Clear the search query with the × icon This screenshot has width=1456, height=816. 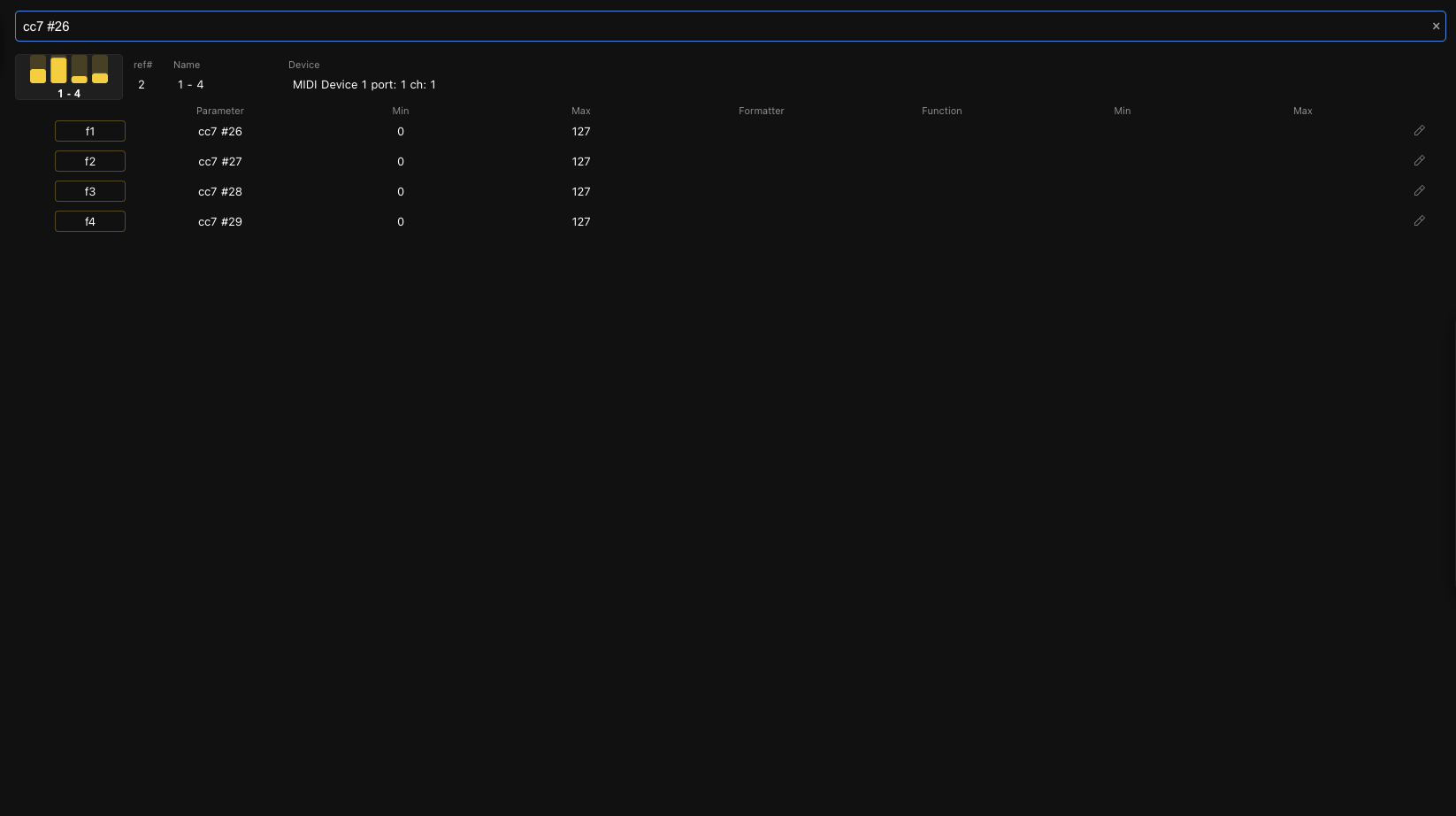click(x=1436, y=26)
